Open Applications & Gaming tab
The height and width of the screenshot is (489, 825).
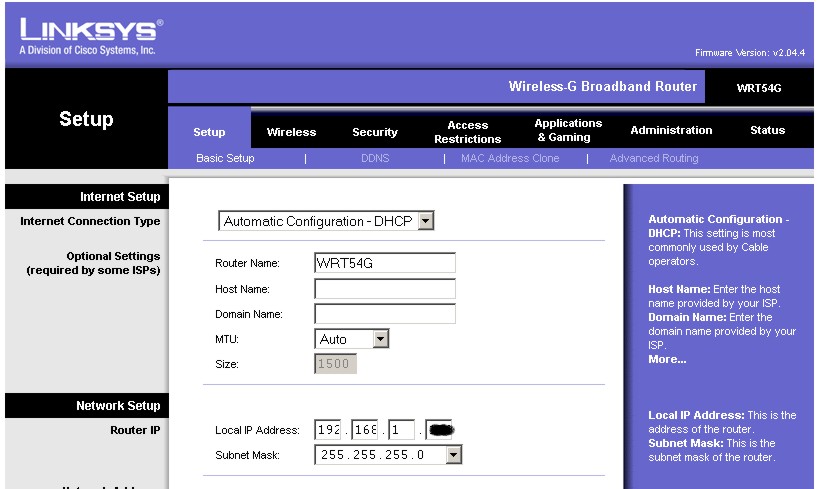[x=568, y=130]
